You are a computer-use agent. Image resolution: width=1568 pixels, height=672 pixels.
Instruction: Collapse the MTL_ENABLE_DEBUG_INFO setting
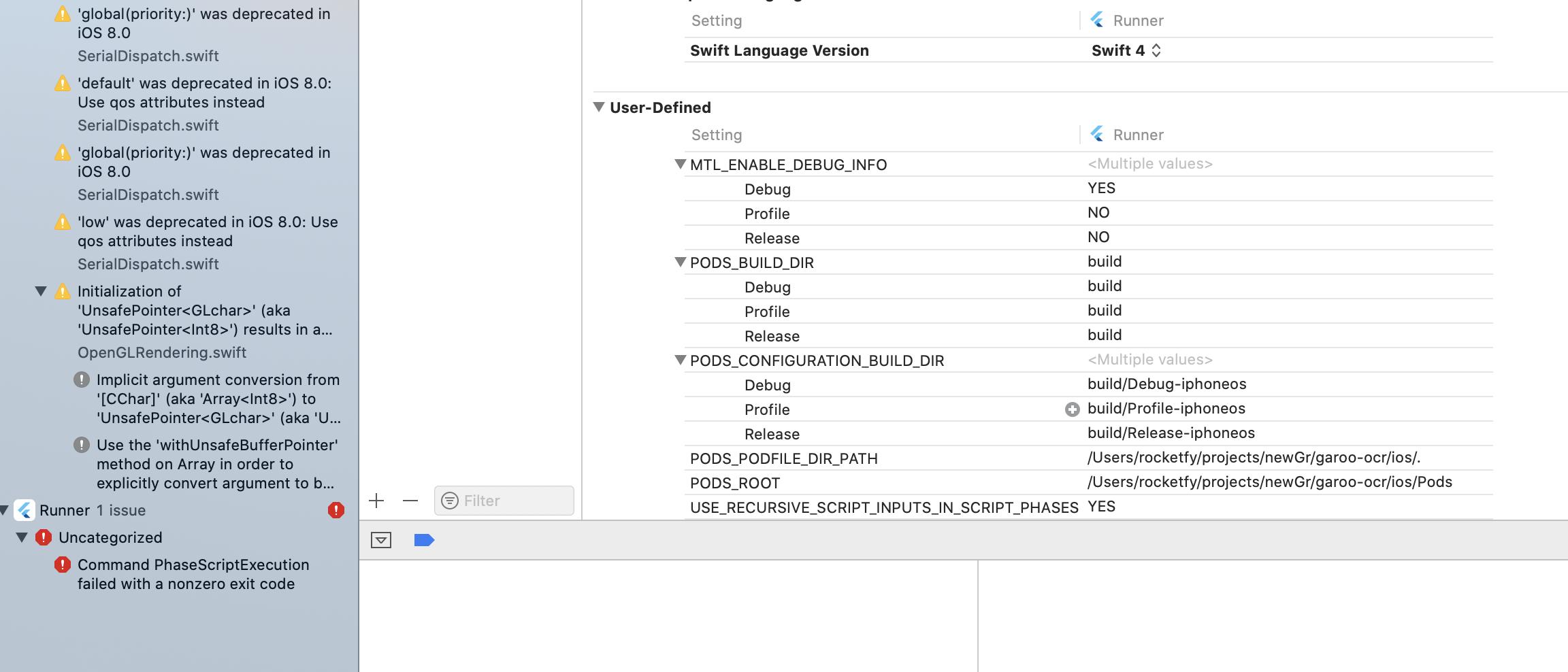point(679,164)
